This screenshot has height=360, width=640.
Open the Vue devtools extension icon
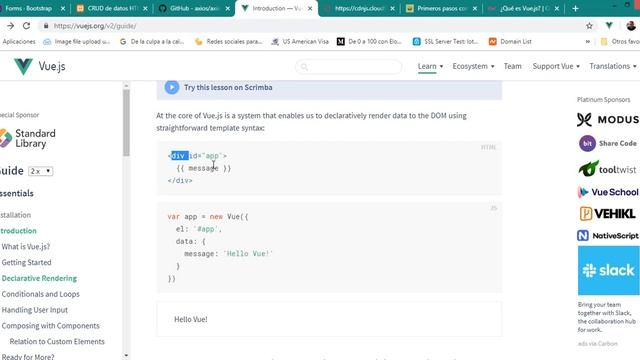click(609, 25)
